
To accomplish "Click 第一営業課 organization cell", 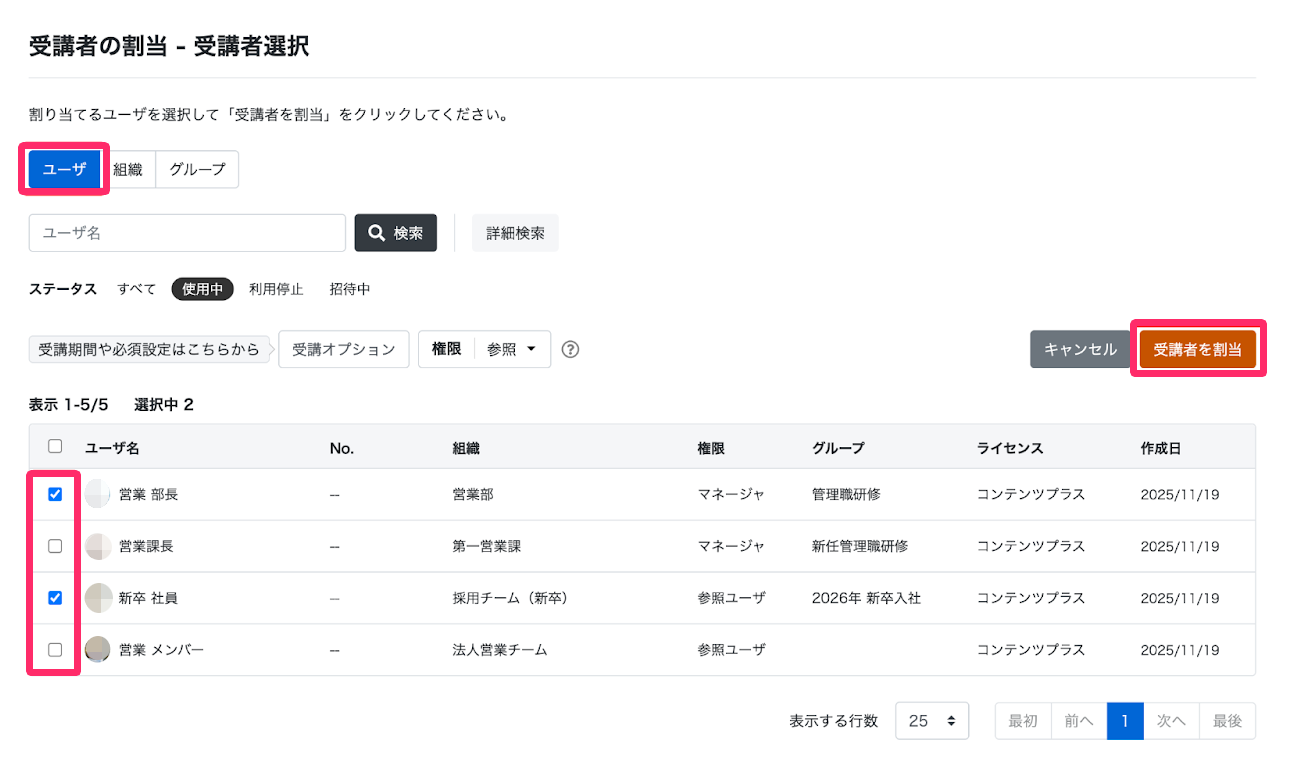I will (487, 546).
